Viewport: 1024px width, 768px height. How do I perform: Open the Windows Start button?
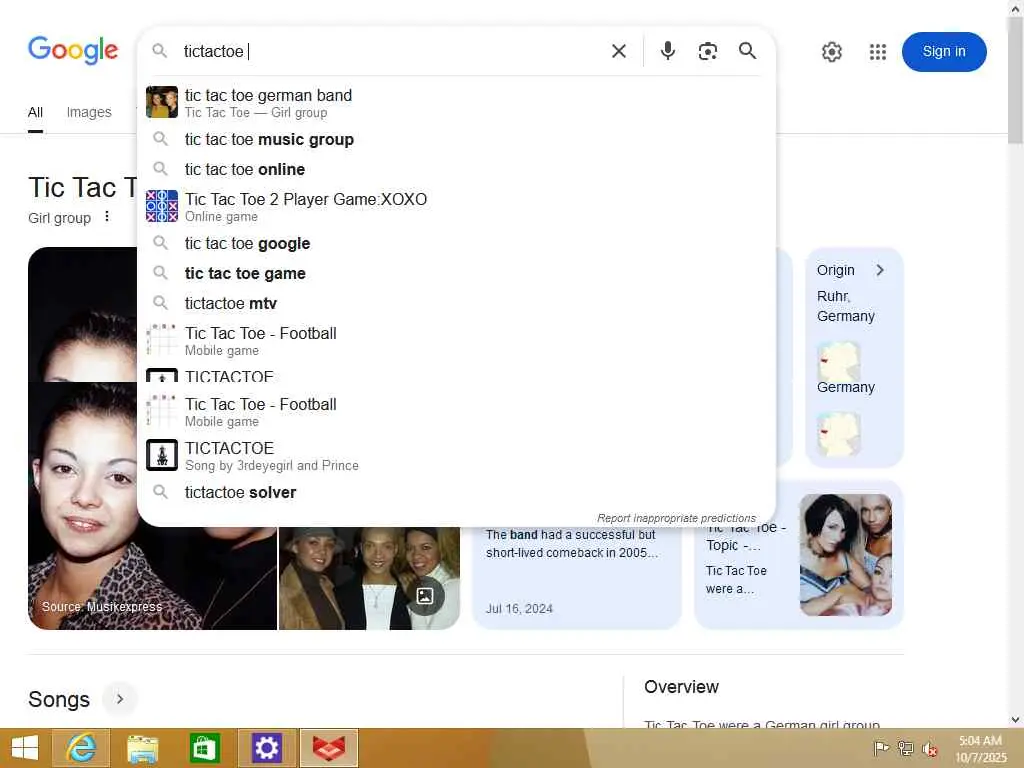(24, 748)
